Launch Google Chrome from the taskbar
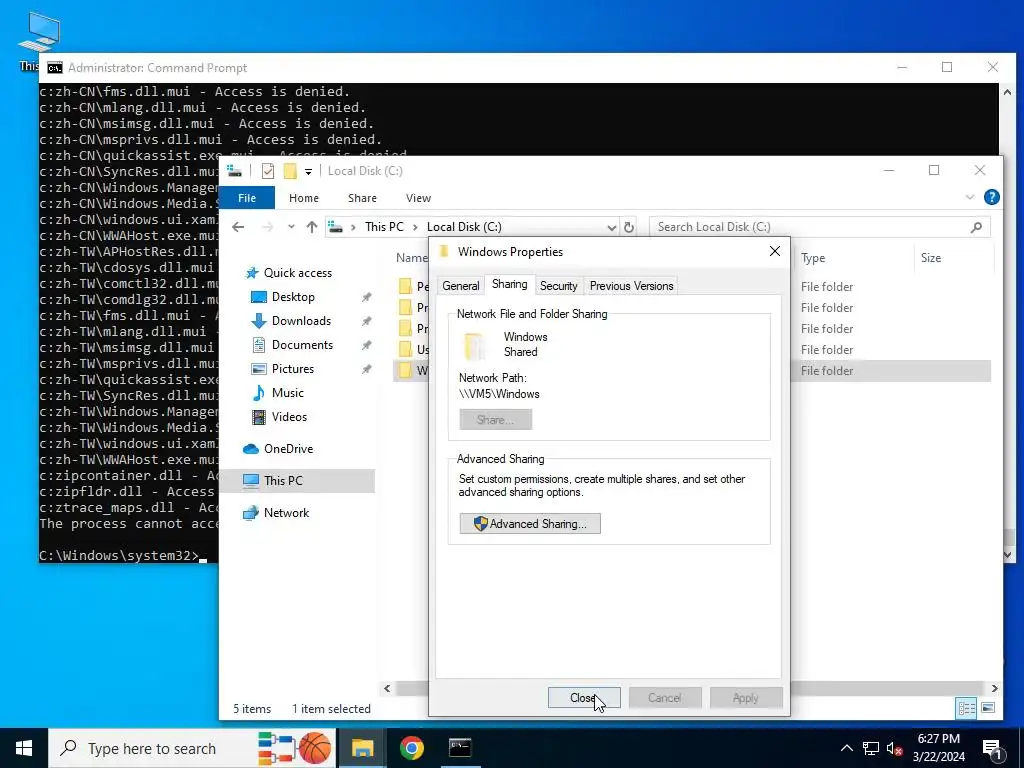This screenshot has width=1024, height=768. pos(411,748)
